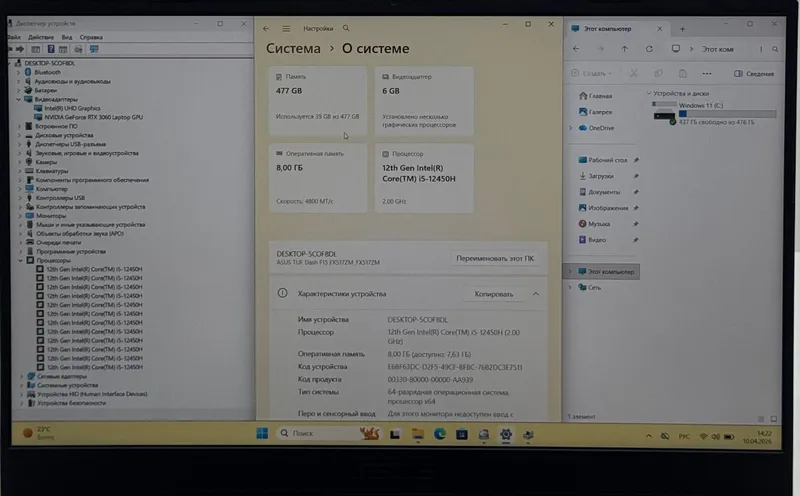The image size is (800, 496).
Task: Click the Копировать button for device specs
Action: coord(493,294)
